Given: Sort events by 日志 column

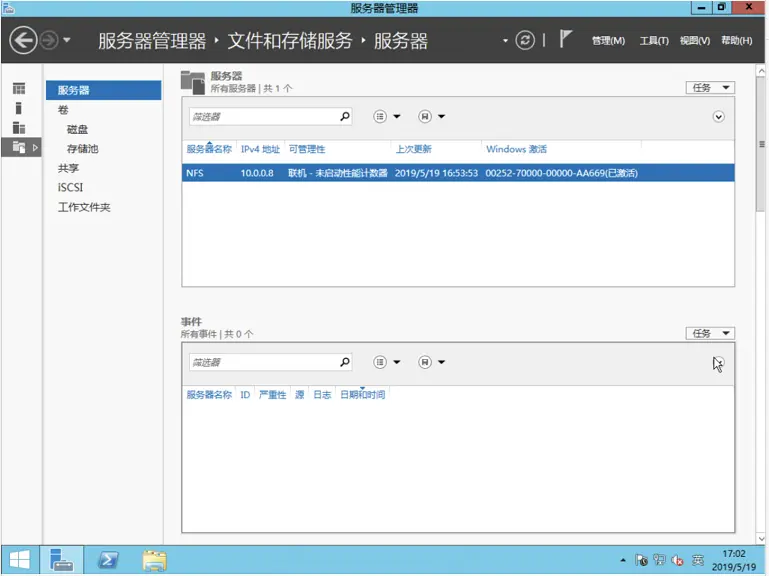Looking at the screenshot, I should tap(322, 395).
